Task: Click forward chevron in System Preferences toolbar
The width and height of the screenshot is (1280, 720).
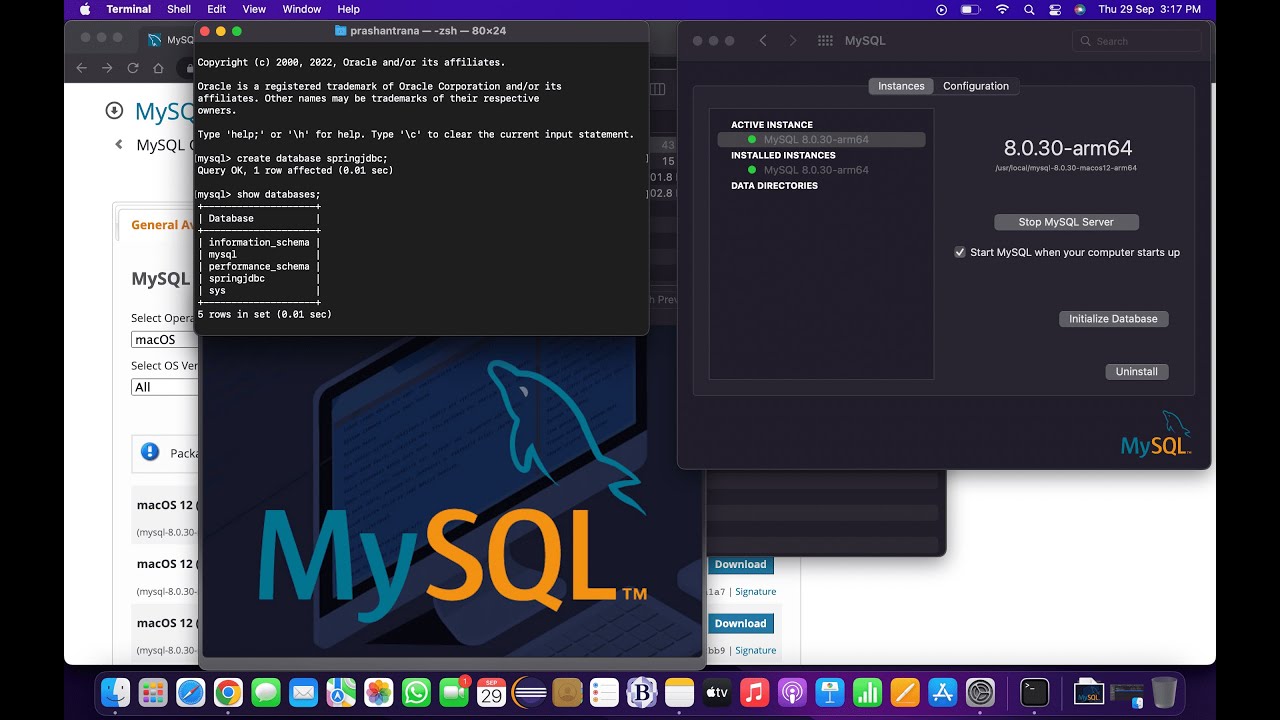Action: point(793,41)
